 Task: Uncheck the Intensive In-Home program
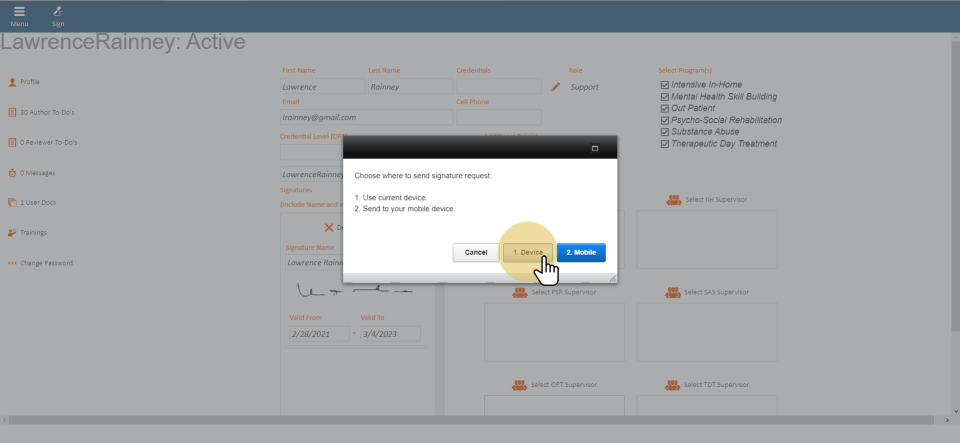click(x=665, y=85)
